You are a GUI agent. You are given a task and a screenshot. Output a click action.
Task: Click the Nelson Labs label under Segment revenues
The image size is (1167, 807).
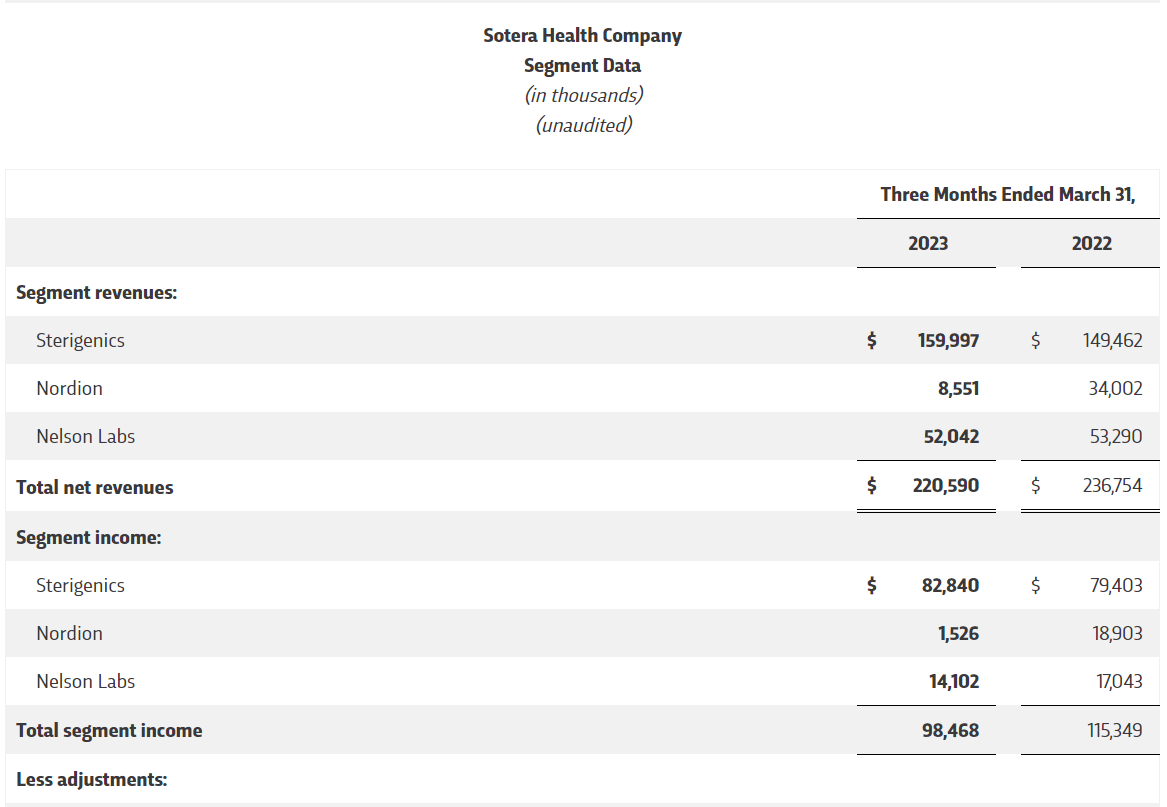(86, 436)
